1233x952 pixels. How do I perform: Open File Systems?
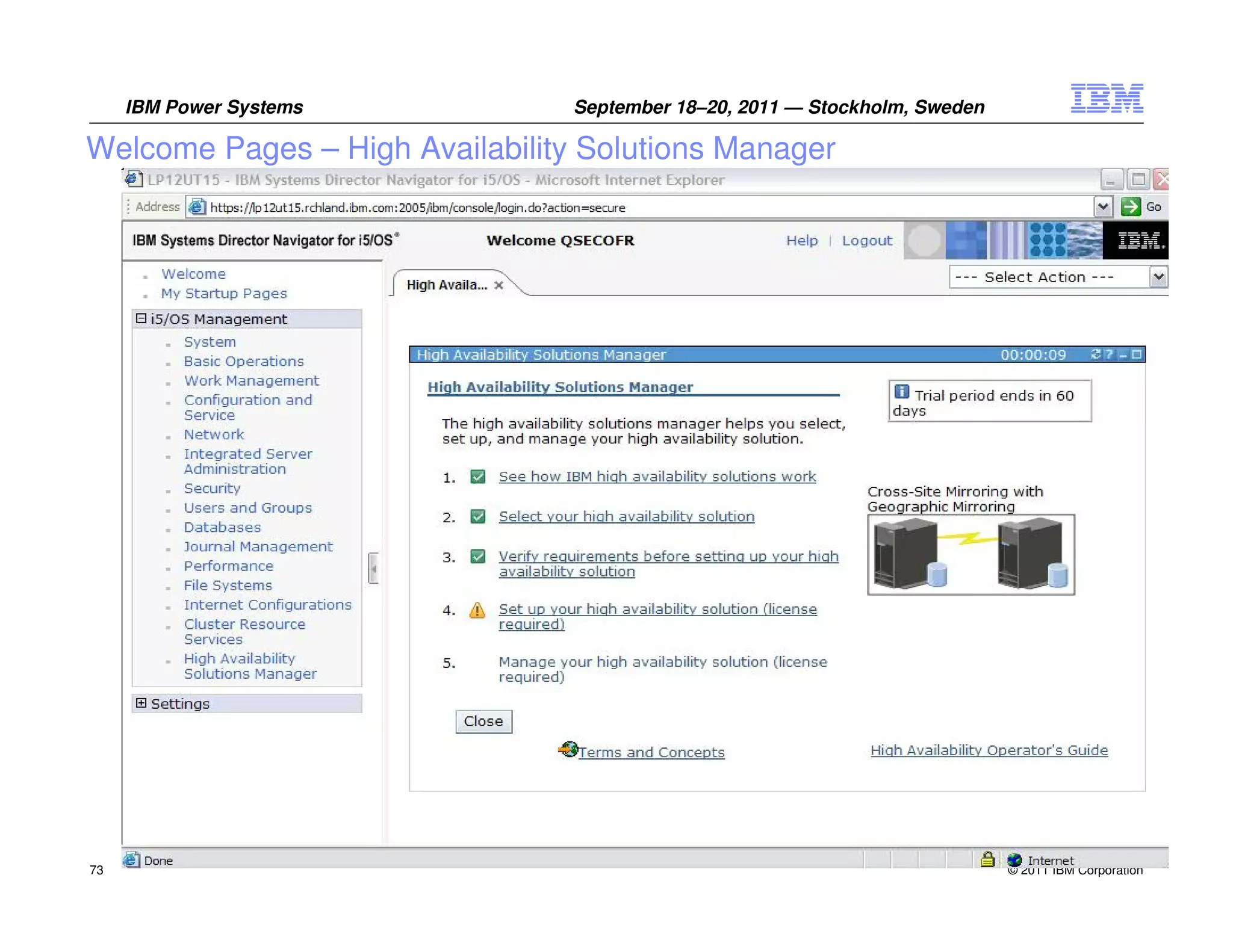click(x=228, y=586)
